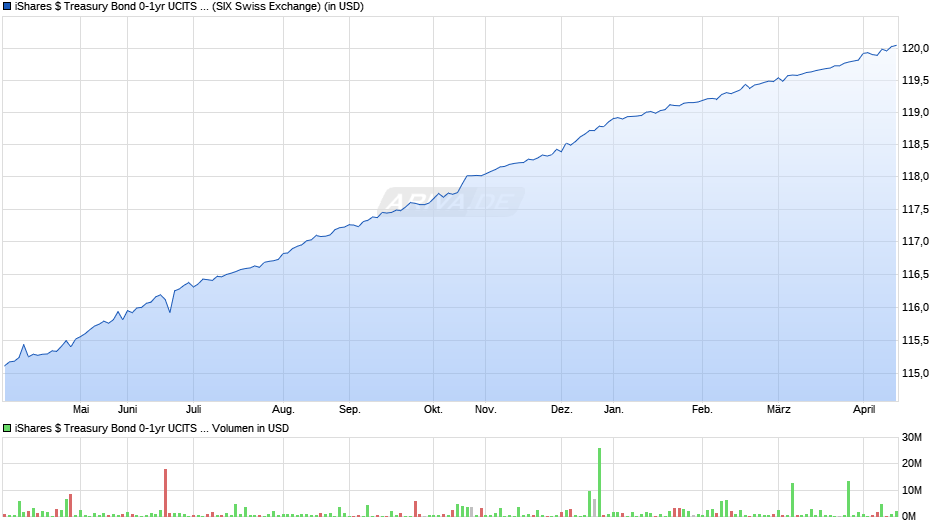Image resolution: width=940 pixels, height=526 pixels.
Task: Click the 117,5 price axis value
Action: (915, 209)
